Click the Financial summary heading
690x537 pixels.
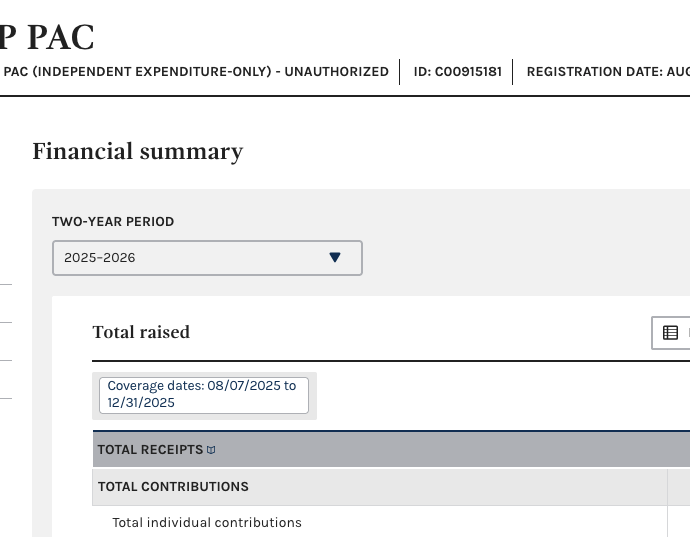coord(138,151)
